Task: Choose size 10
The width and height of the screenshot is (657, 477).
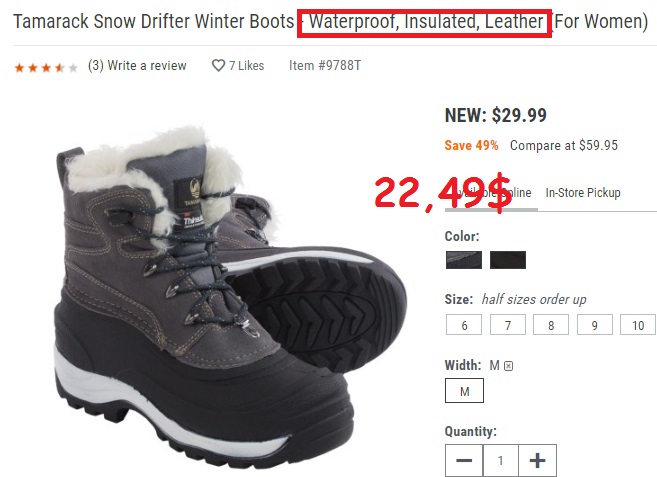Action: [638, 325]
